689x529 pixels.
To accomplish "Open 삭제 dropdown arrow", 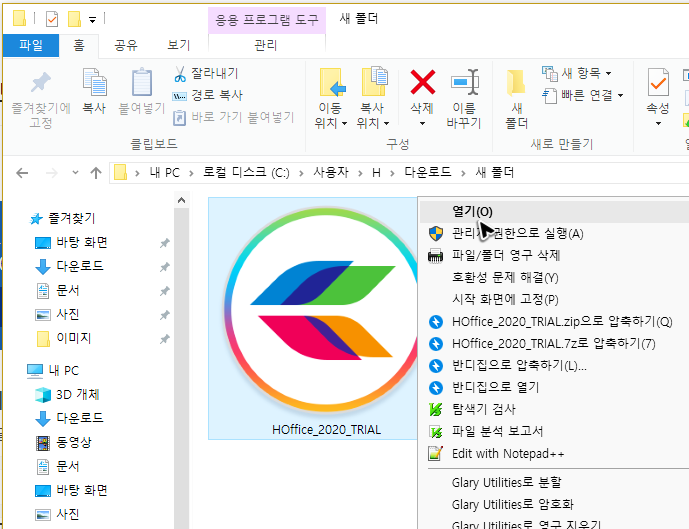I will (422, 123).
